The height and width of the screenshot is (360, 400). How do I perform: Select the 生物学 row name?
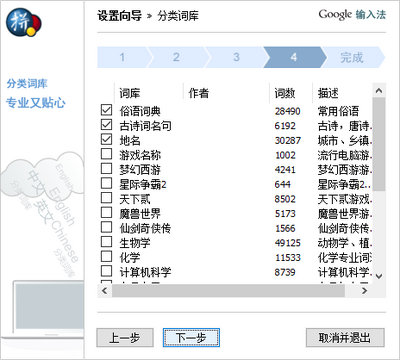135,243
